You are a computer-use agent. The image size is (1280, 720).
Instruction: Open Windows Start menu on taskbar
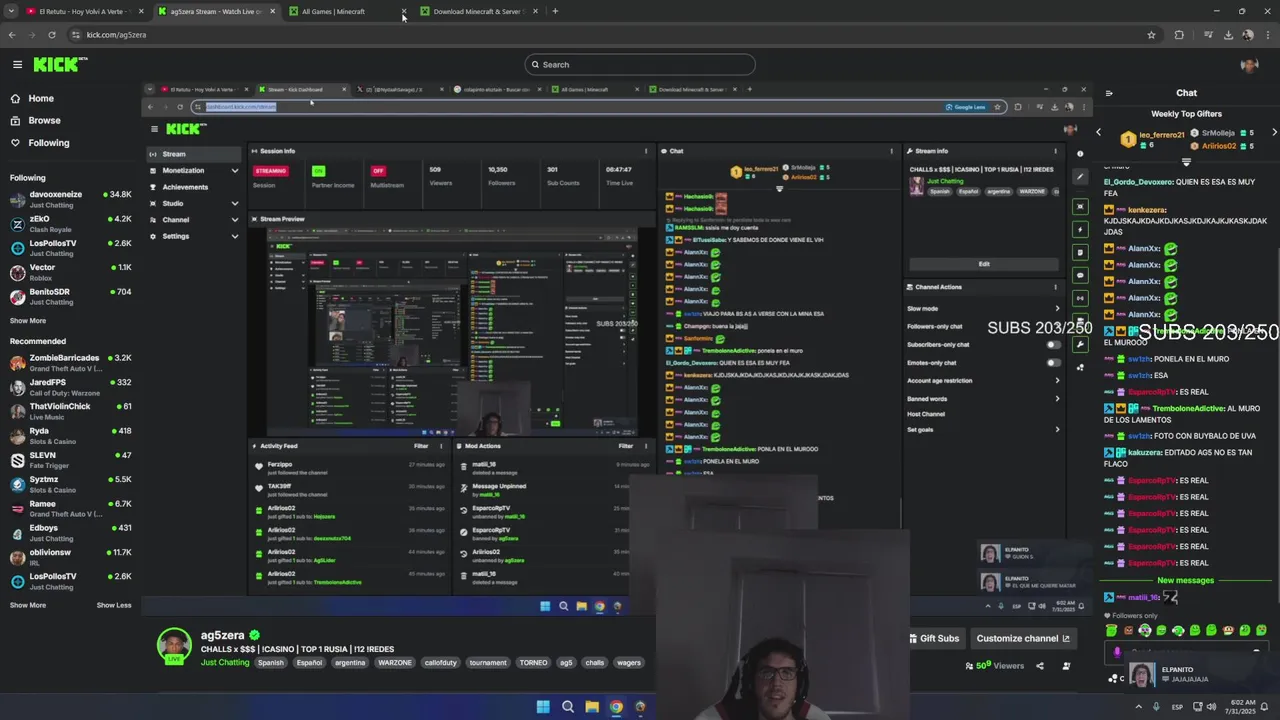[543, 707]
